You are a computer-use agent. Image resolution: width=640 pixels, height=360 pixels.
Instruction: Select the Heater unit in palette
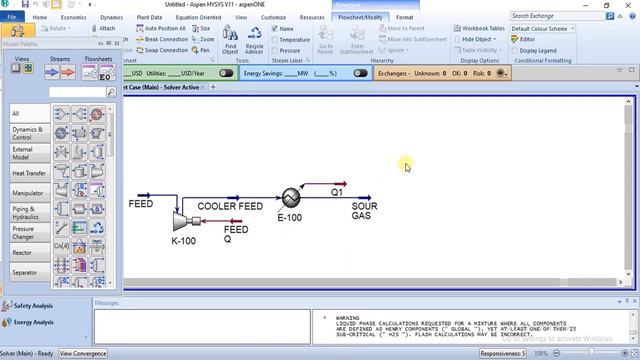[x=61, y=133]
